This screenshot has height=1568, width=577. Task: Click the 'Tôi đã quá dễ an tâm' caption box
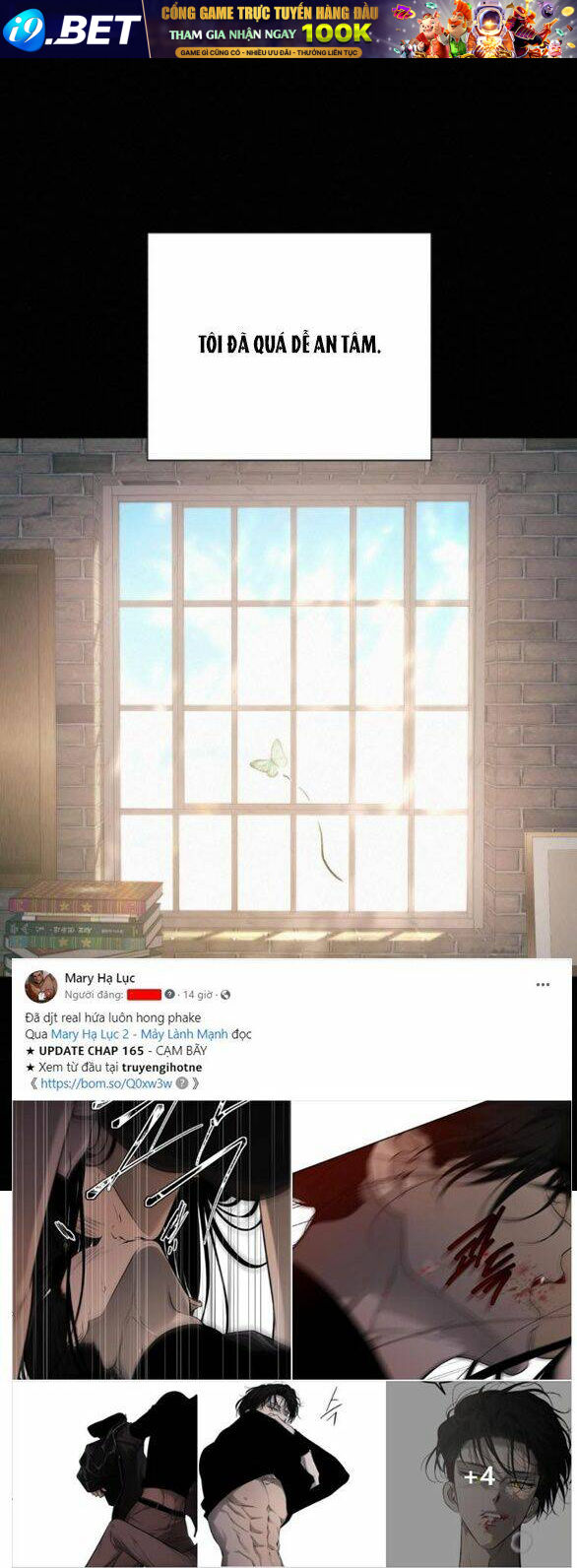pos(289,346)
